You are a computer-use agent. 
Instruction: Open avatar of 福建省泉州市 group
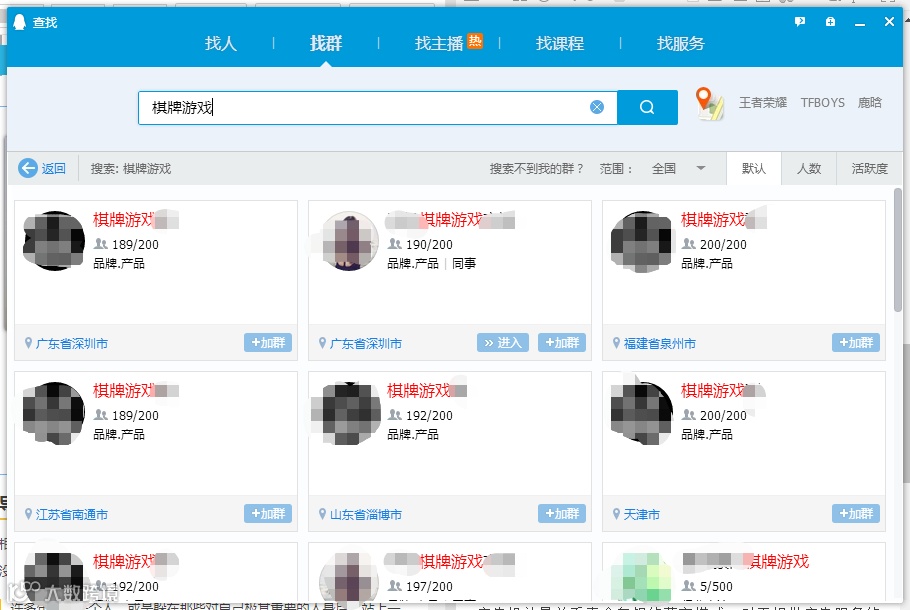tap(641, 241)
